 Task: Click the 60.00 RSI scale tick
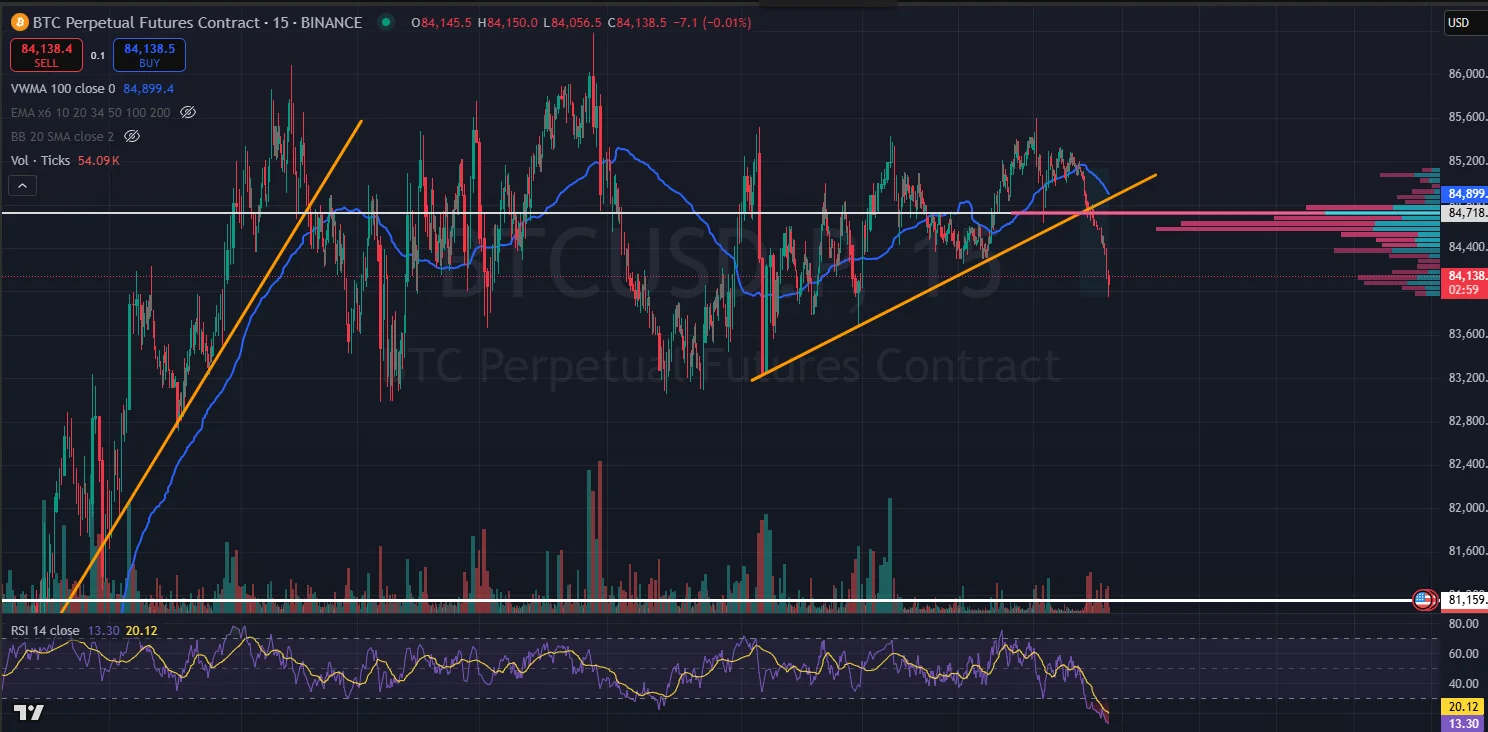pos(1462,654)
